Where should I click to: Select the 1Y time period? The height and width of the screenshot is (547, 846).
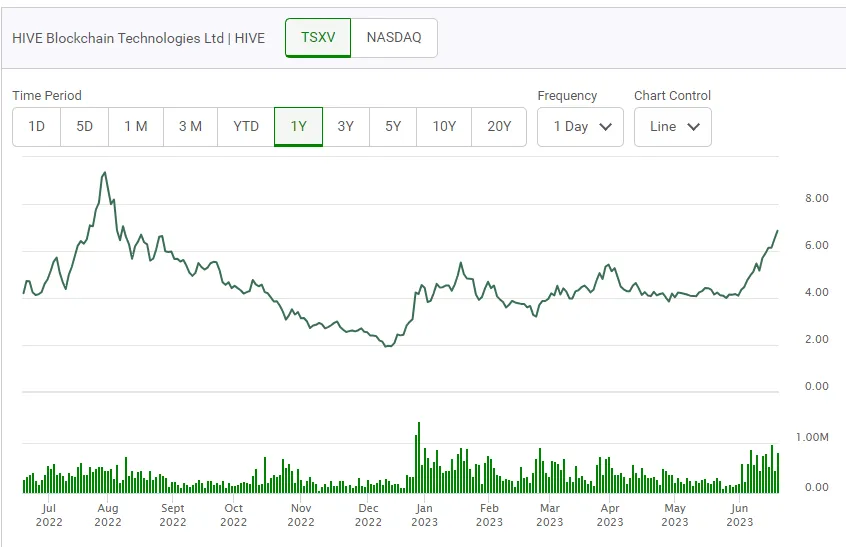click(x=298, y=127)
